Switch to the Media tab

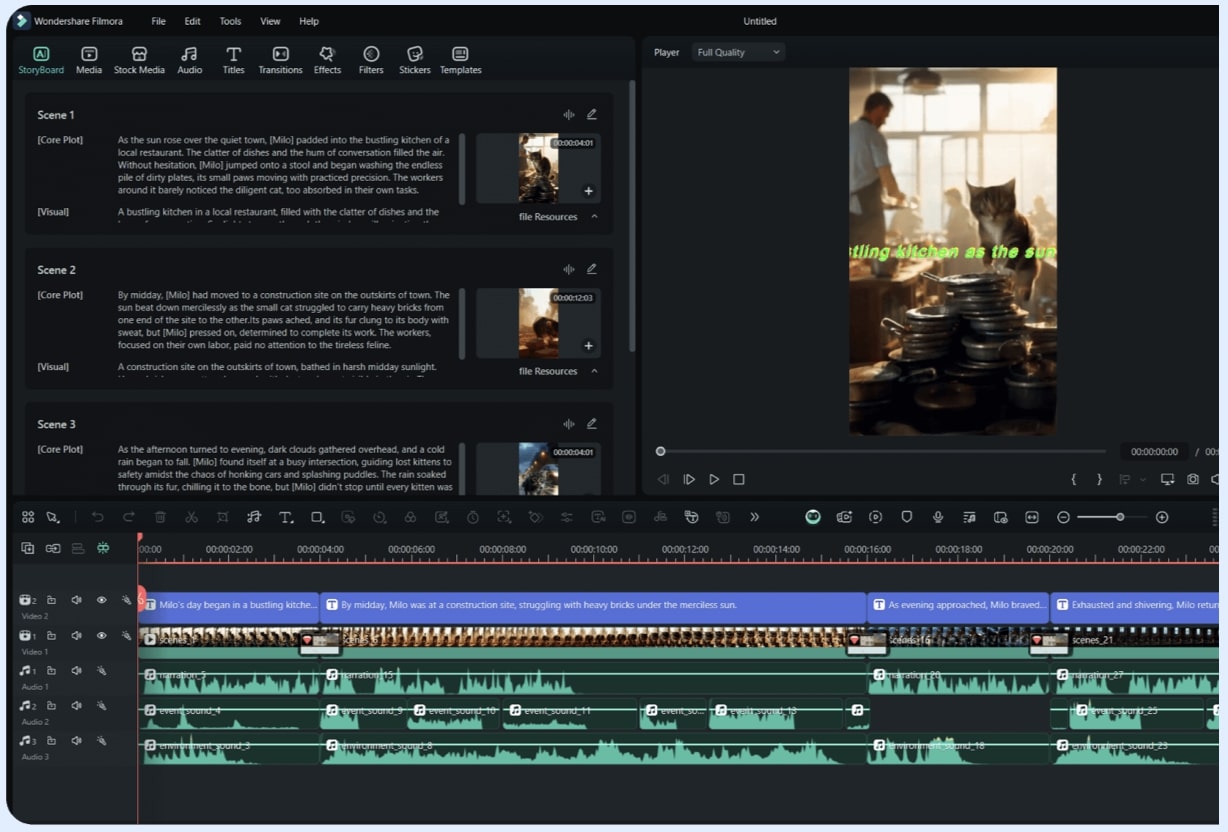coord(89,60)
